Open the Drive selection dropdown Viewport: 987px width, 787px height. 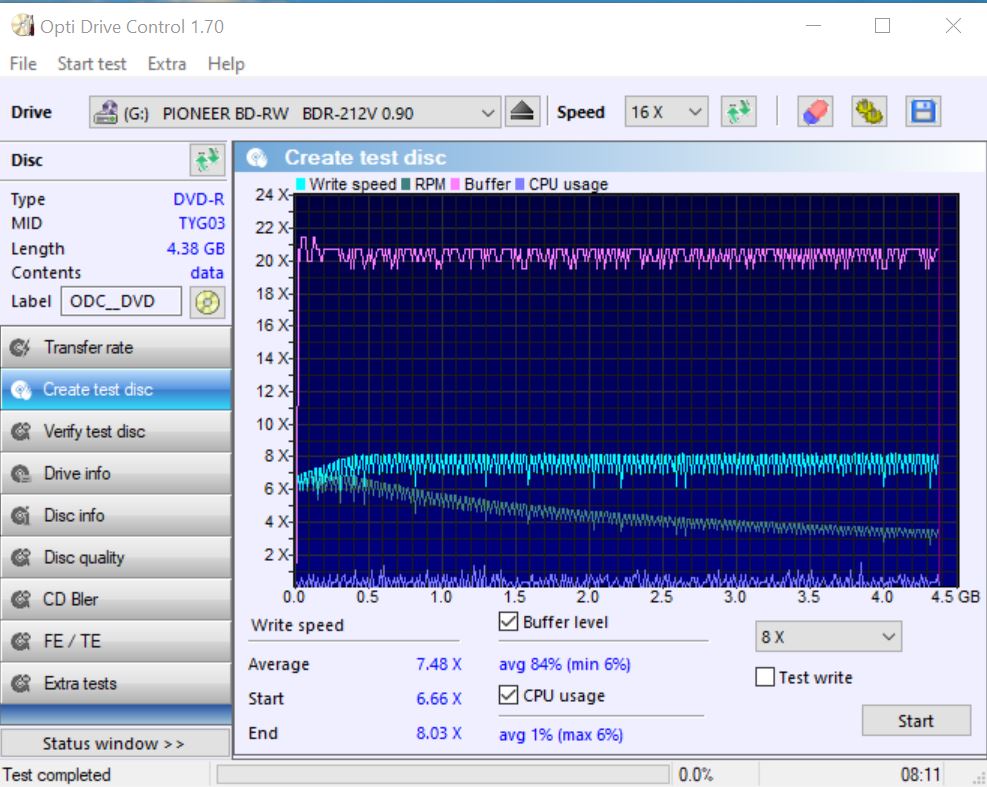point(294,113)
